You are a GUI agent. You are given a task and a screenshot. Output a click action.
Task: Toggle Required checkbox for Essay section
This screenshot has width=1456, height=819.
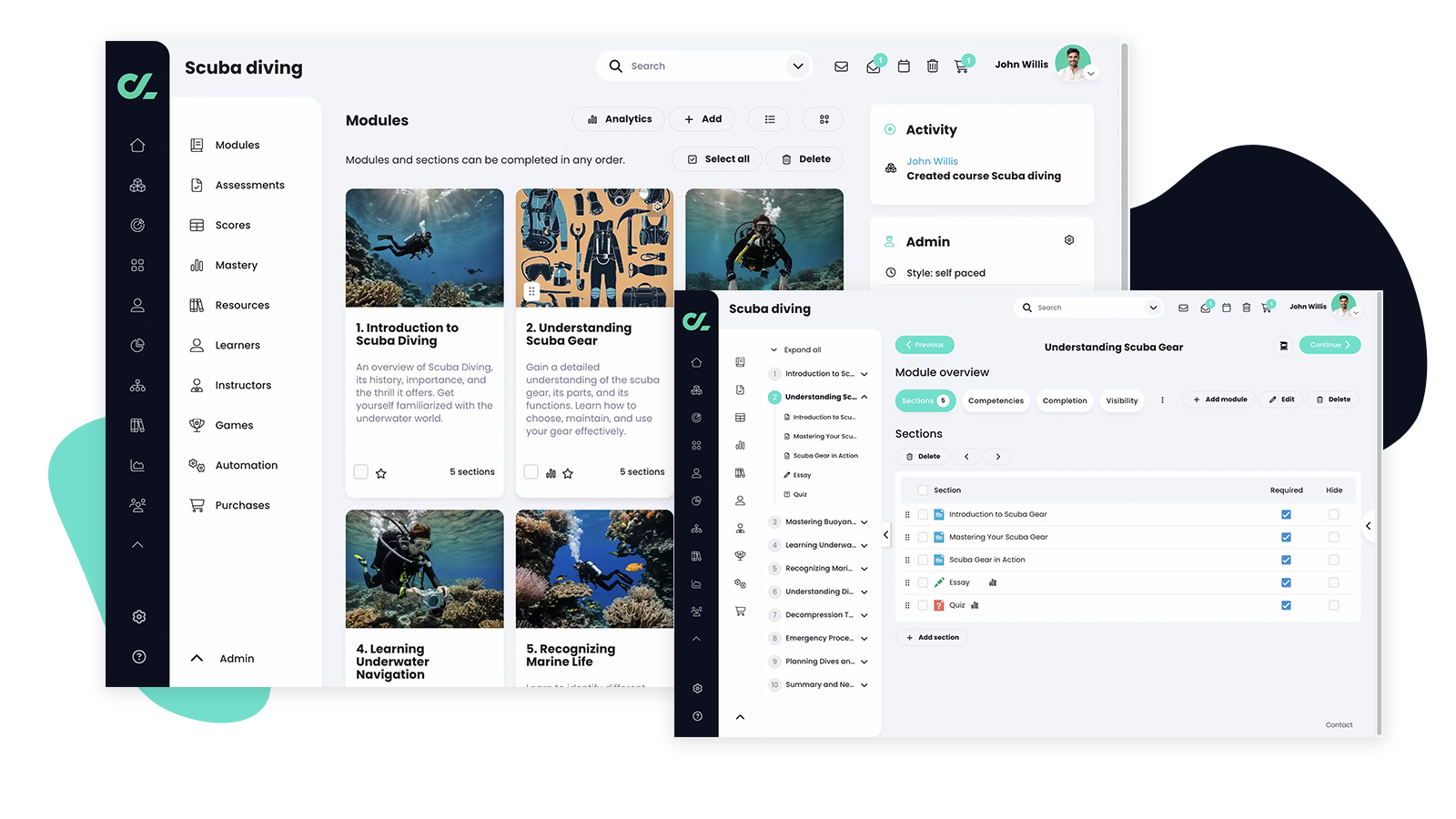tap(1286, 582)
